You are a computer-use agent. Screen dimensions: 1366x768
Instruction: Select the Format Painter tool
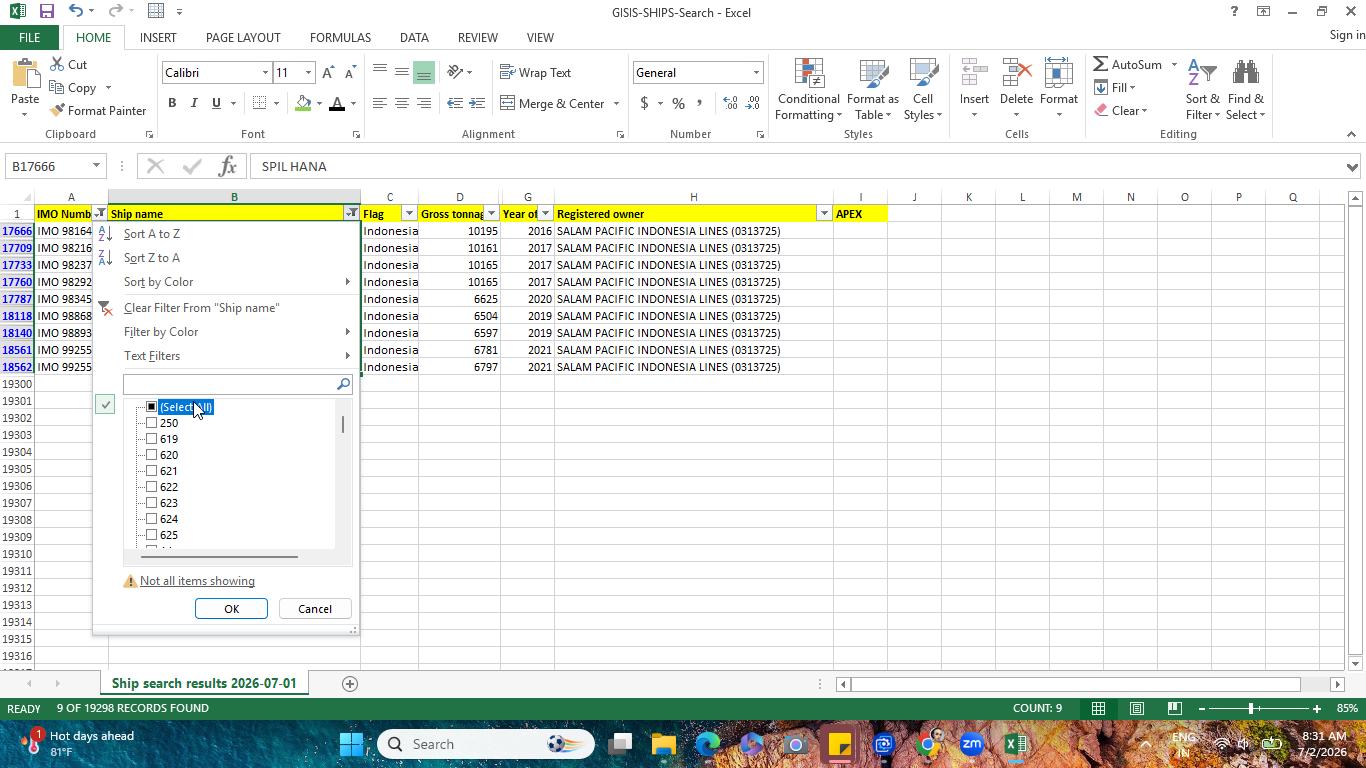98,110
